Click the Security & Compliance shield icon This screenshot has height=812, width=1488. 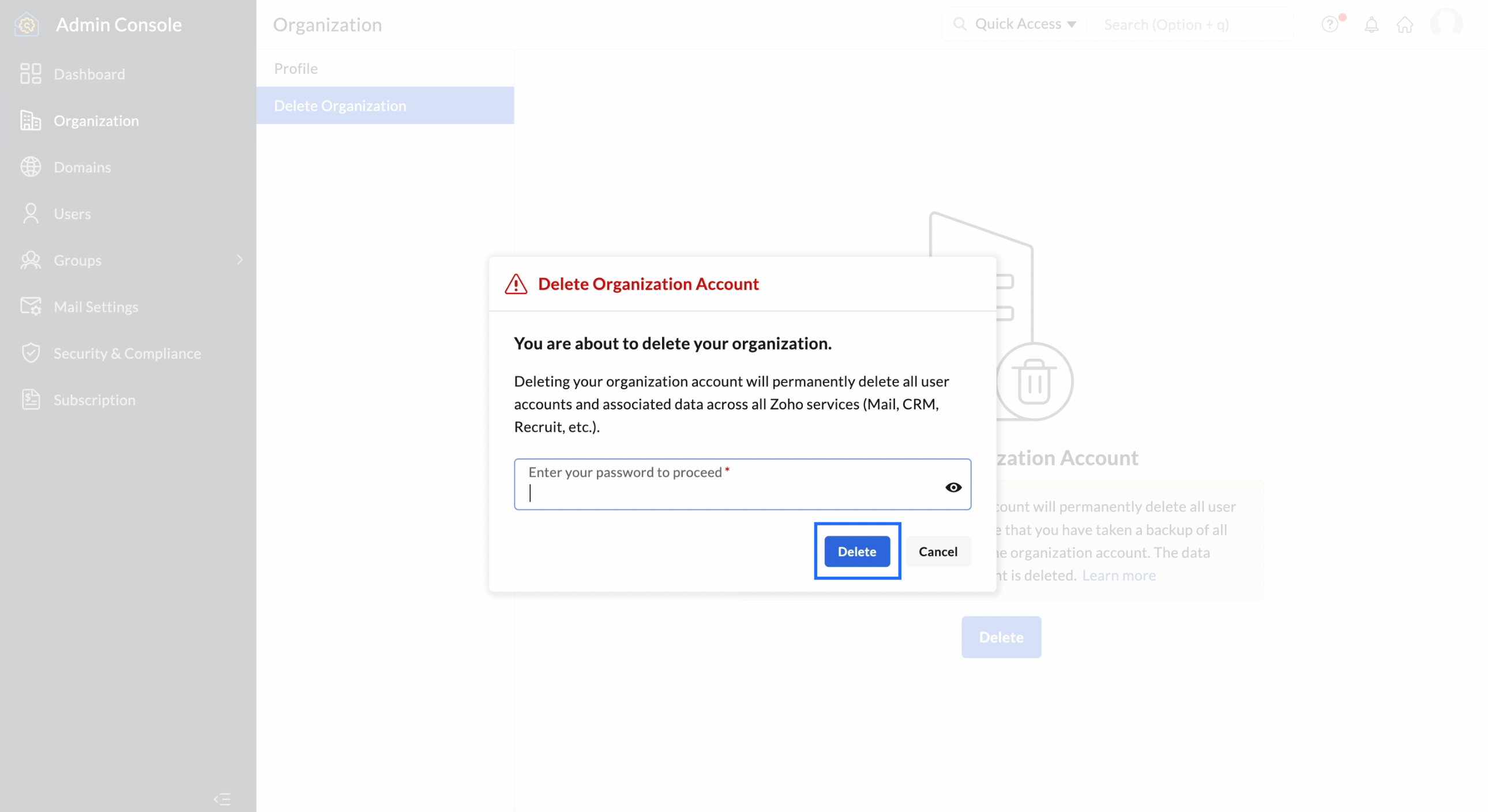pyautogui.click(x=30, y=353)
